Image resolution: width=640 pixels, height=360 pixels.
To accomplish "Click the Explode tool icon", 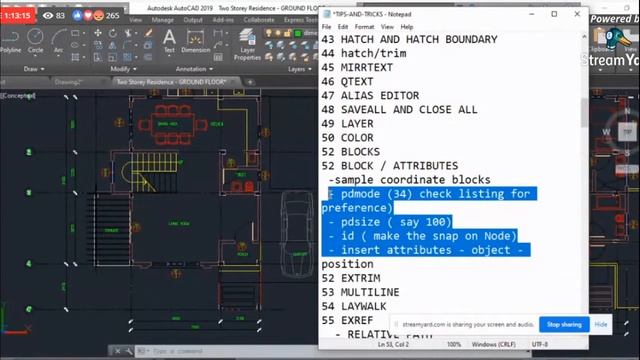I will tap(148, 45).
